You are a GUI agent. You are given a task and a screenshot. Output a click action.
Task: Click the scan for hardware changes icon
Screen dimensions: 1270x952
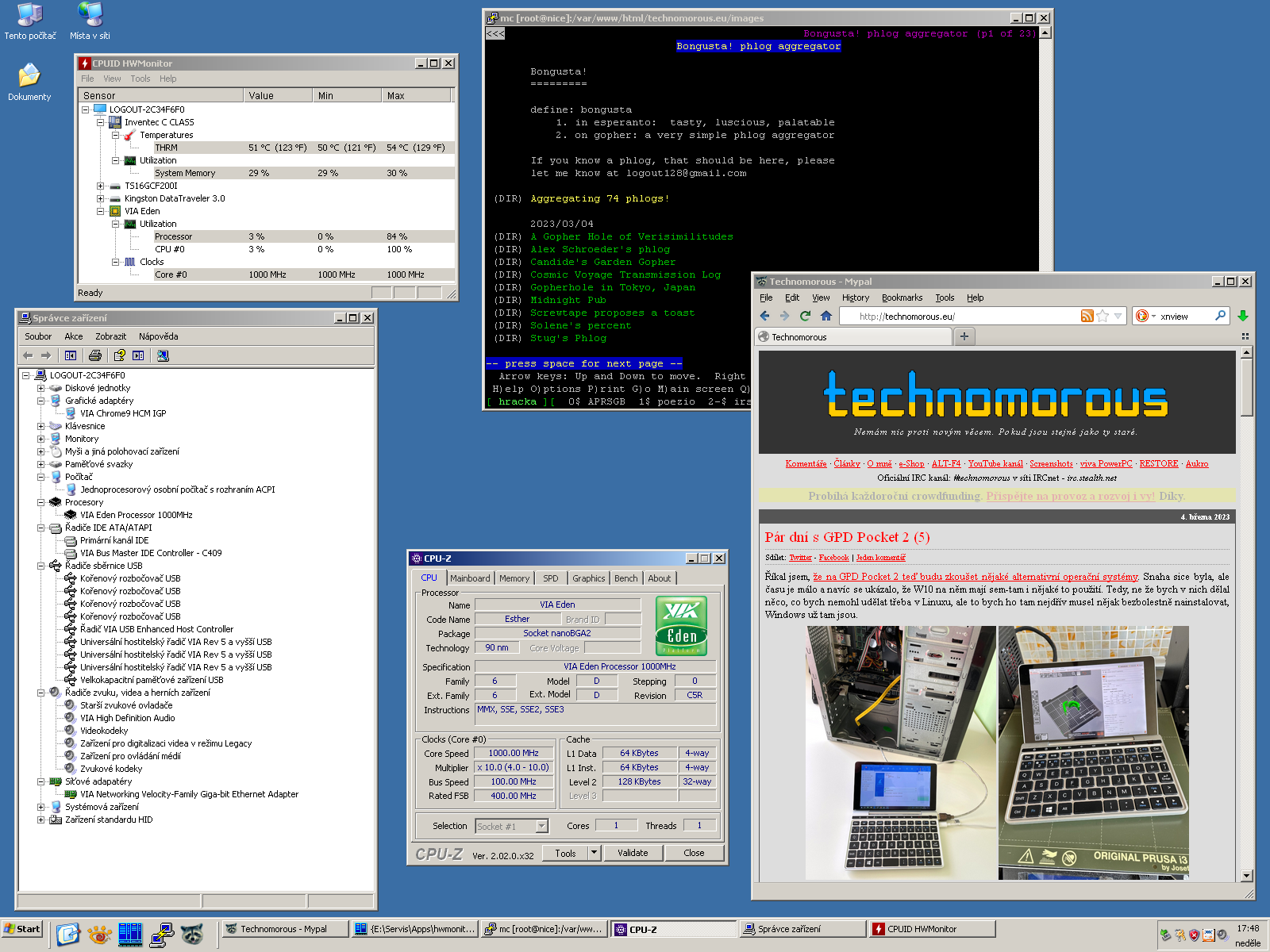(x=163, y=355)
